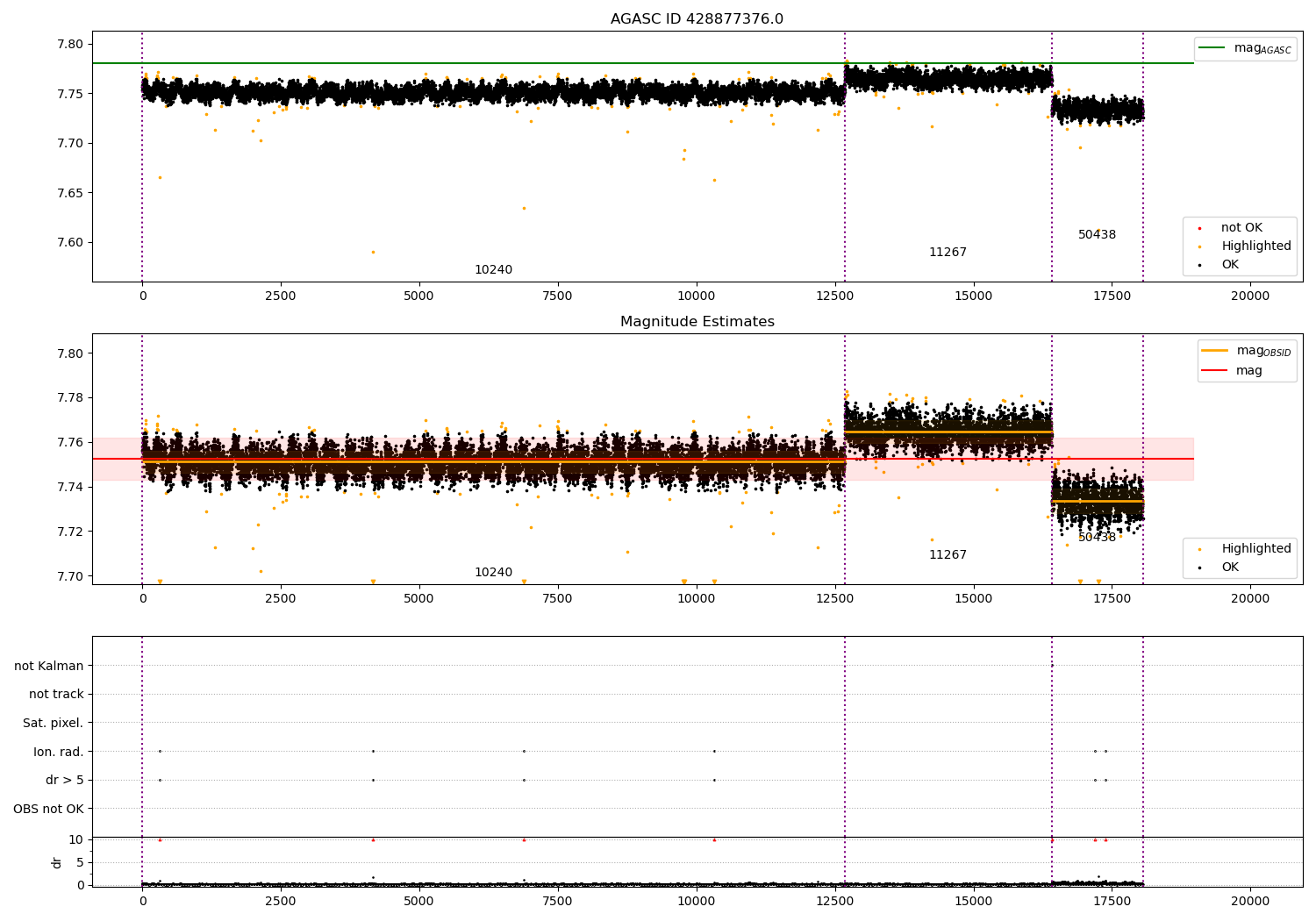1316x921 pixels.
Task: Click the '11267' obsid annotation in middle plot
Action: pyautogui.click(x=948, y=554)
